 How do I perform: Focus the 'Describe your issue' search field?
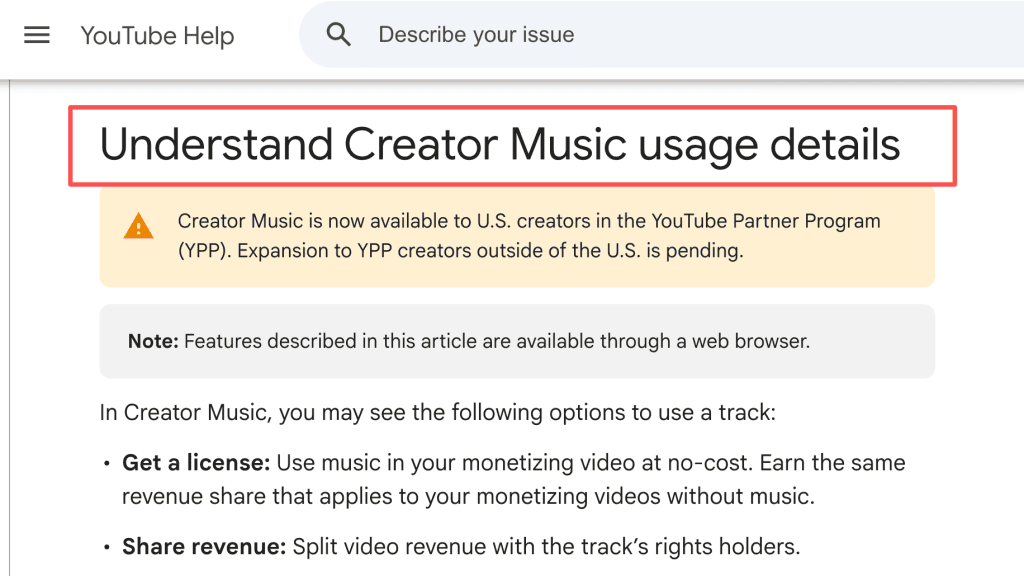point(662,35)
